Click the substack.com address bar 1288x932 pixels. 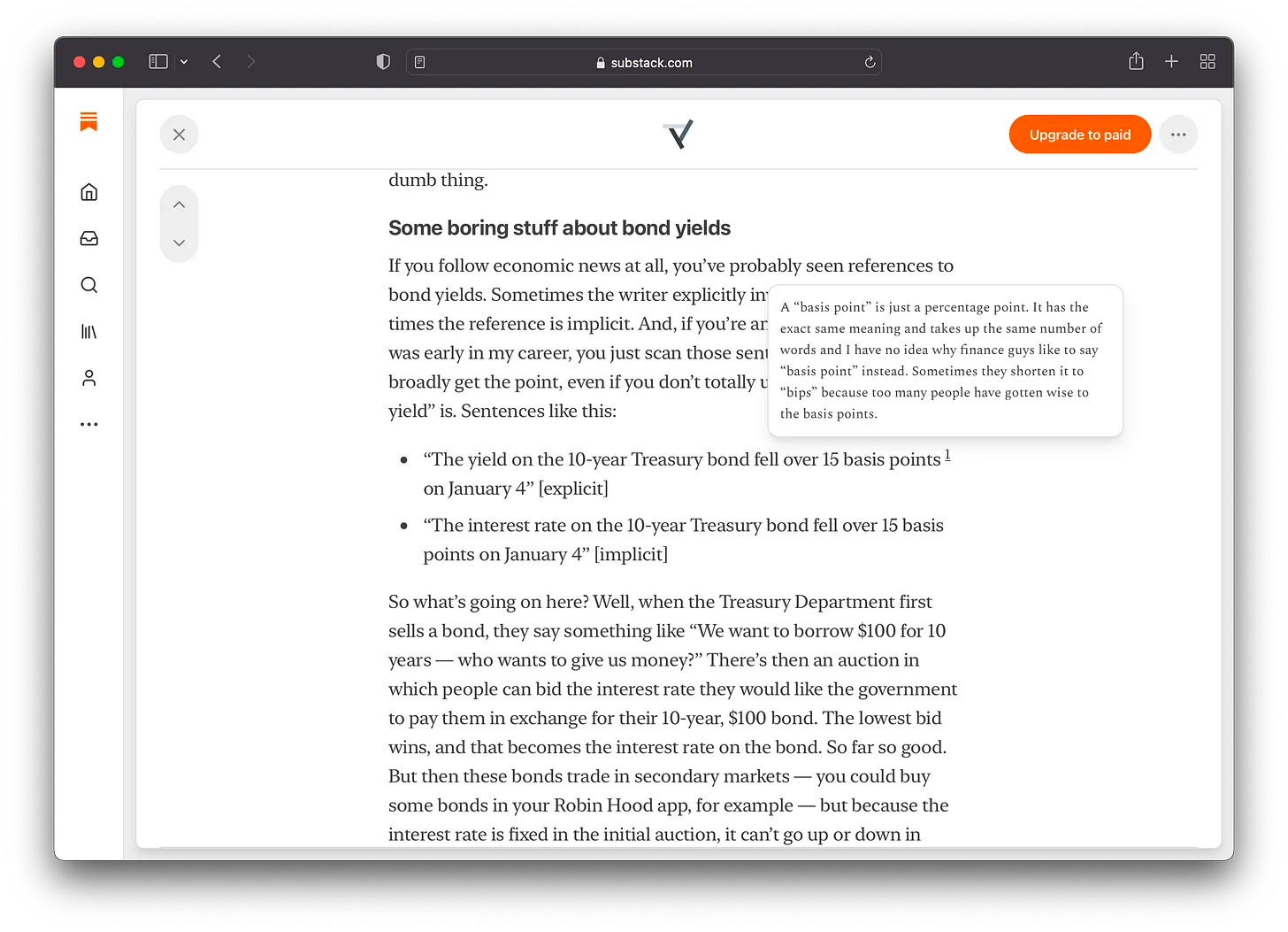[643, 61]
